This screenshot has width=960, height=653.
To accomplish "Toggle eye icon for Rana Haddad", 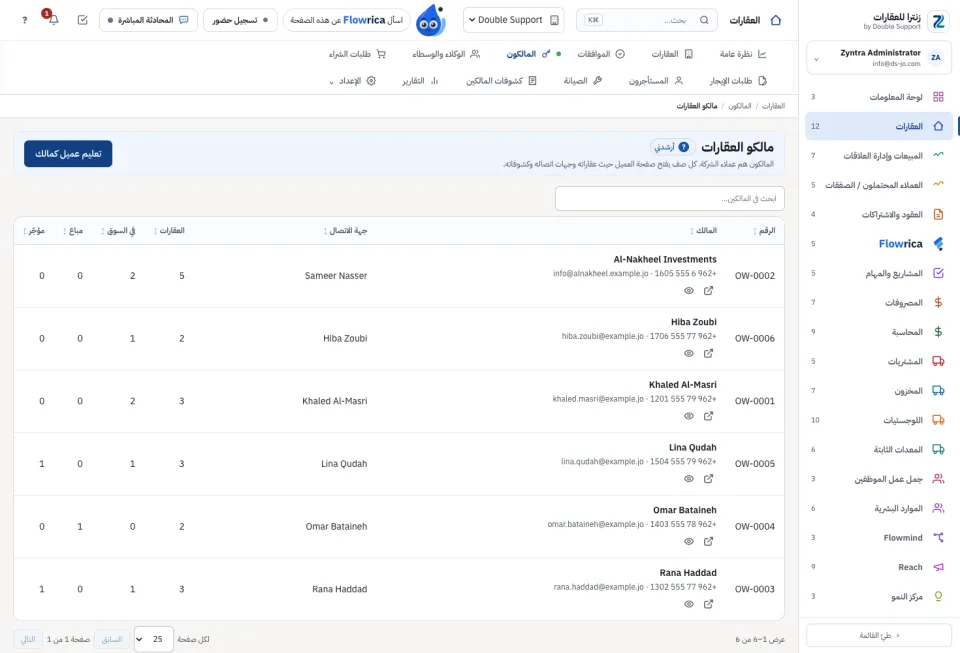I will click(689, 604).
